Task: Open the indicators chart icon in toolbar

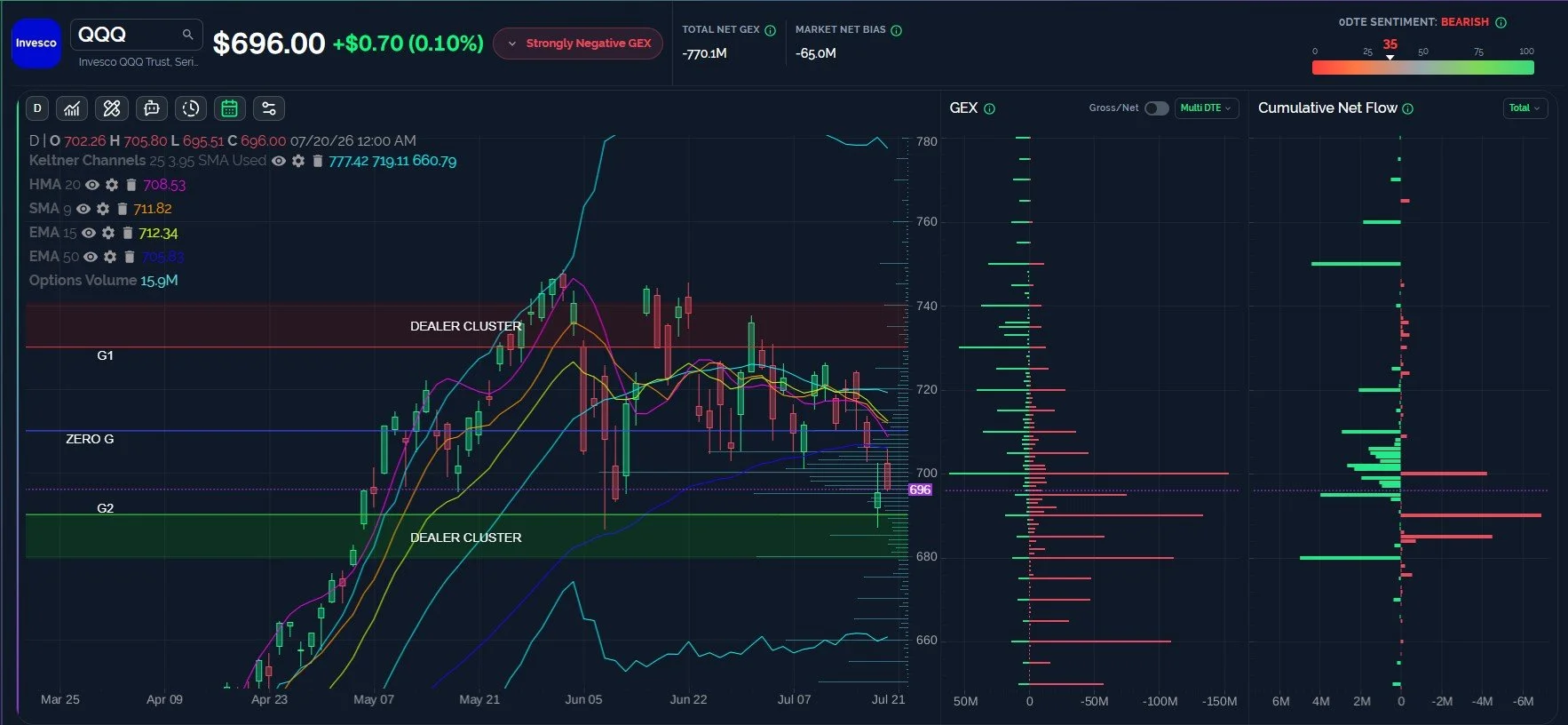Action: click(72, 108)
